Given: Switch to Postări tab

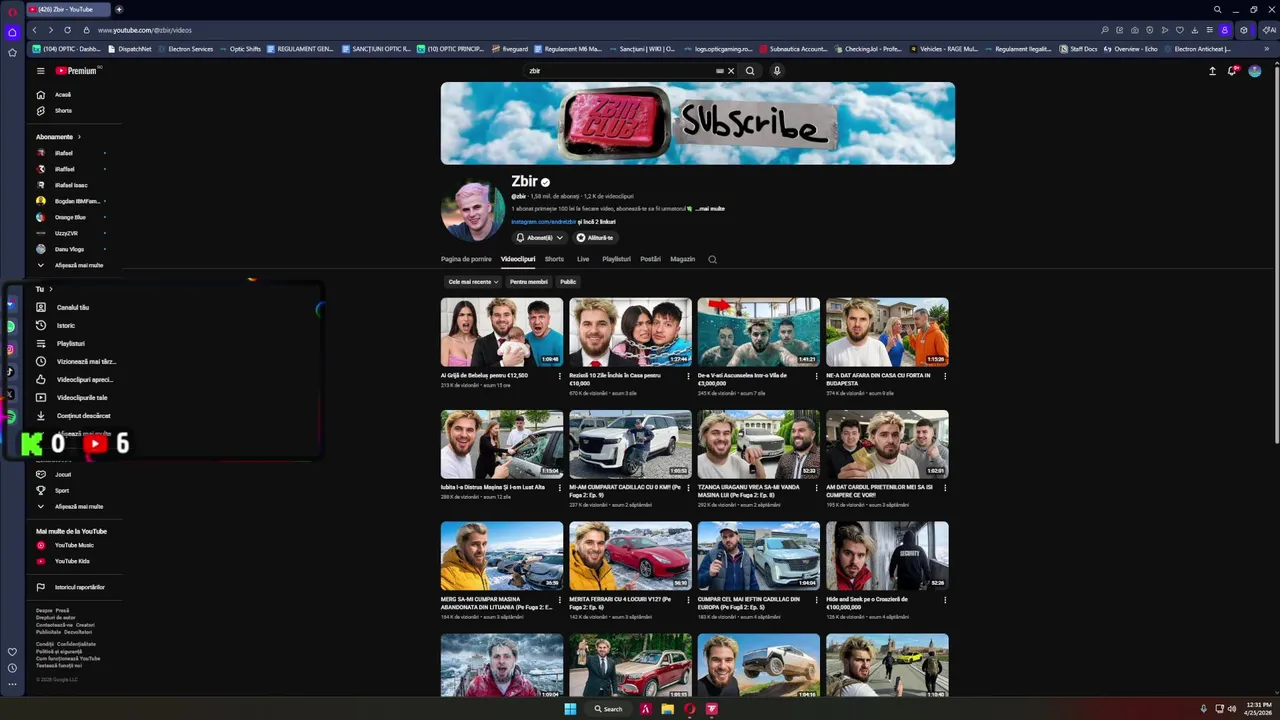Looking at the screenshot, I should click(650, 259).
